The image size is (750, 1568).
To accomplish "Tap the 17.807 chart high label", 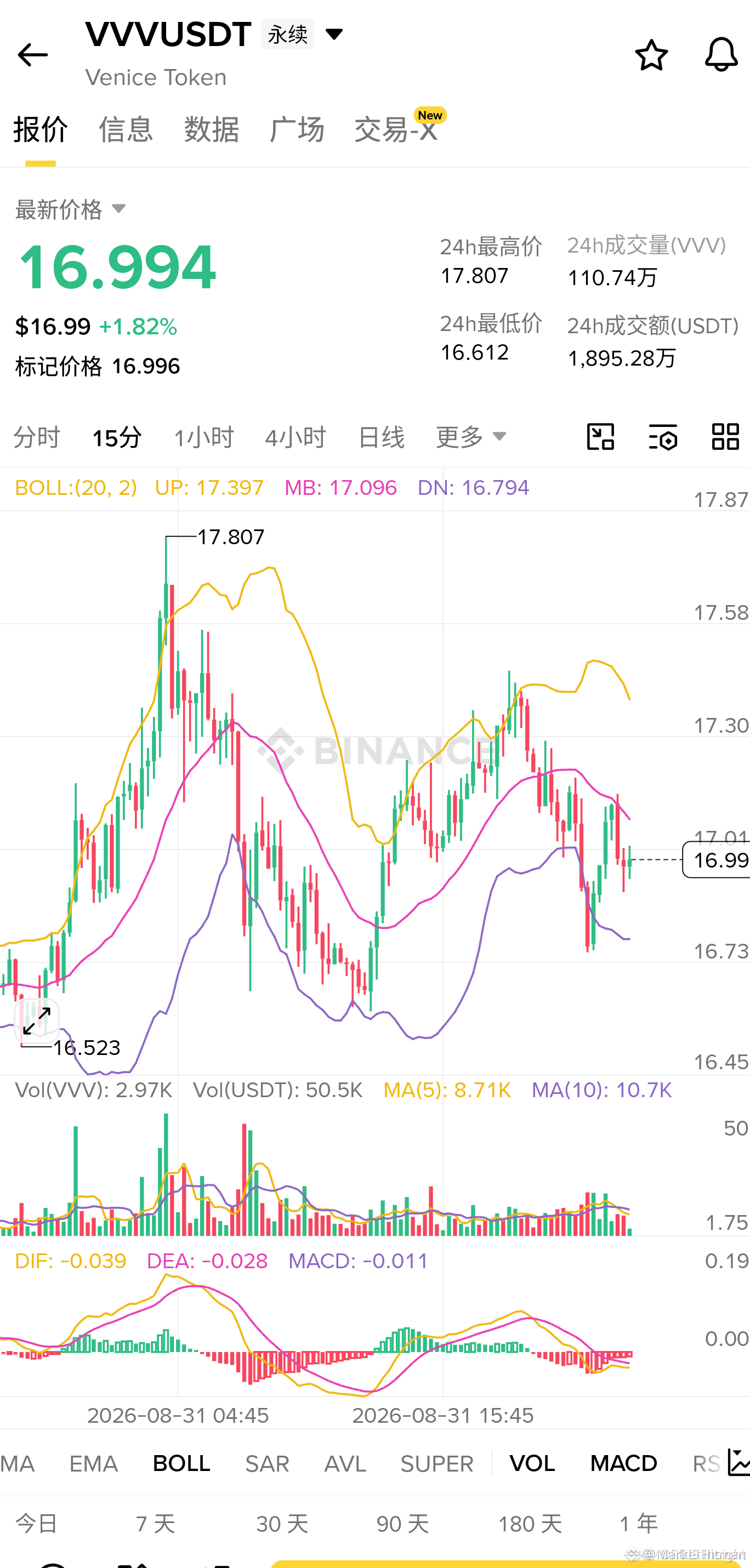I will 231,537.
